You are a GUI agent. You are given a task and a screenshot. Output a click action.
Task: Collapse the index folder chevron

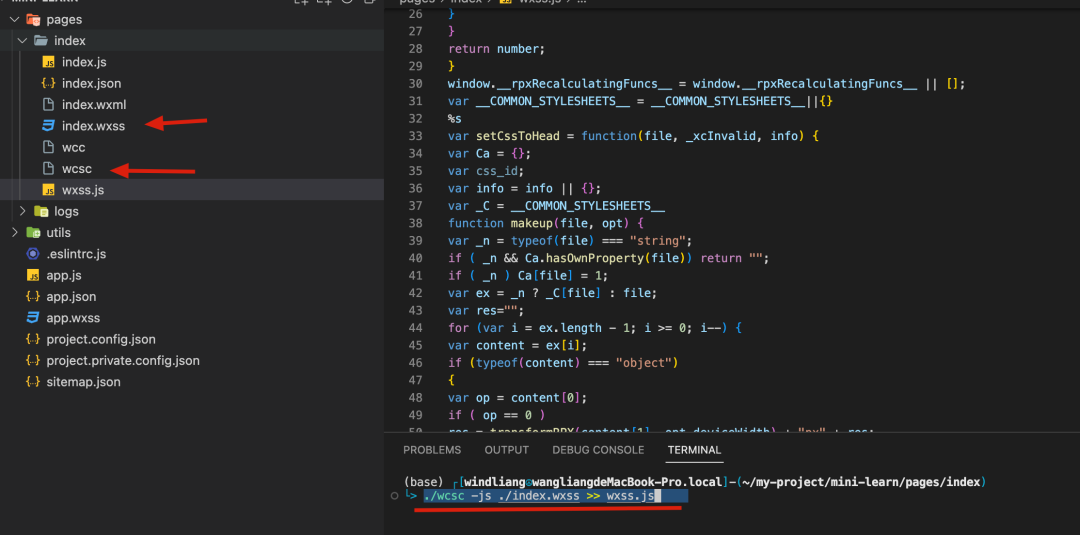[22, 41]
